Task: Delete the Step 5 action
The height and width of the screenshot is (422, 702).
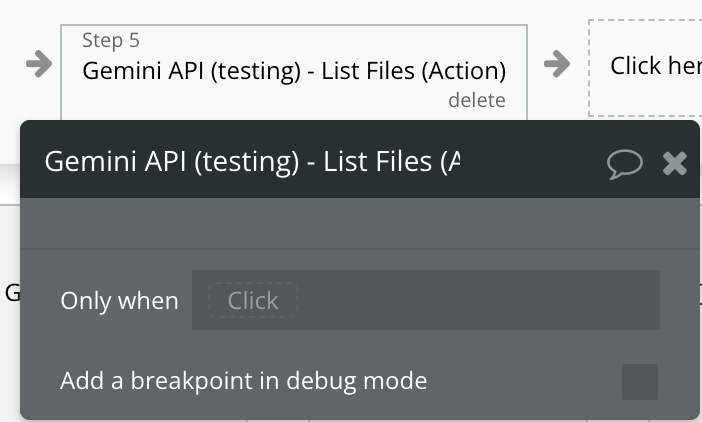Action: (x=476, y=100)
